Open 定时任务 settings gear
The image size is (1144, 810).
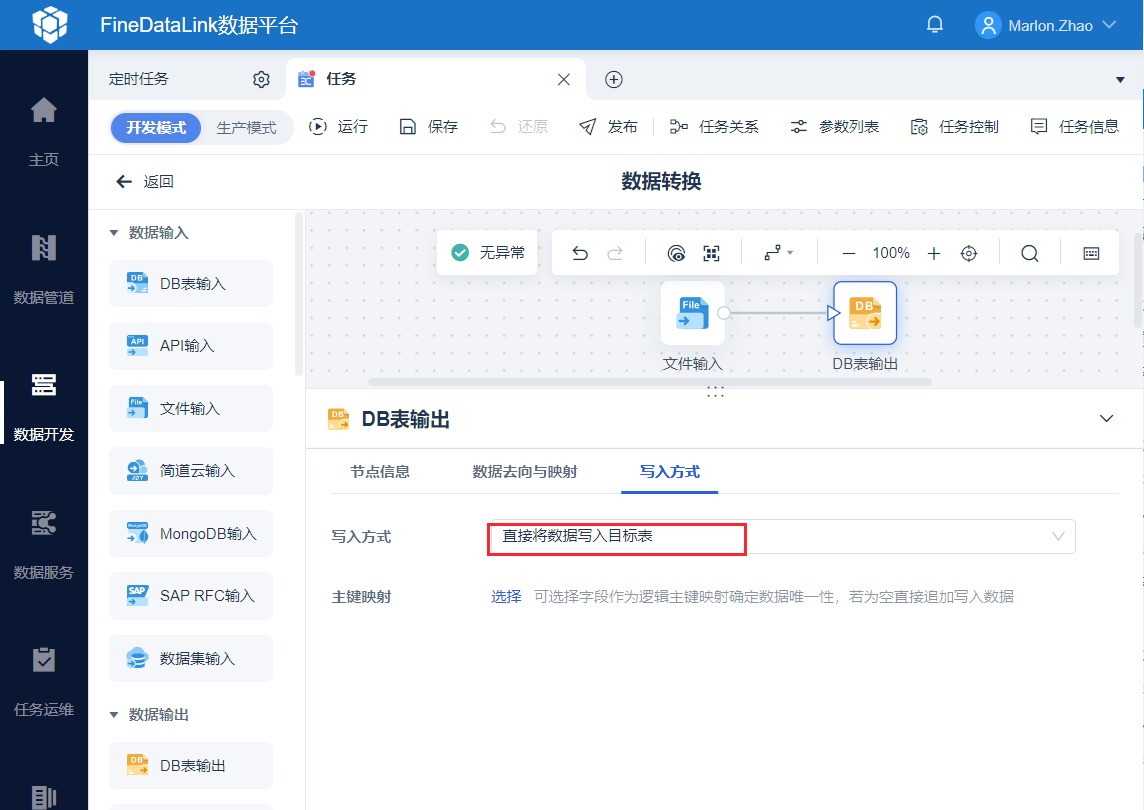tap(261, 80)
